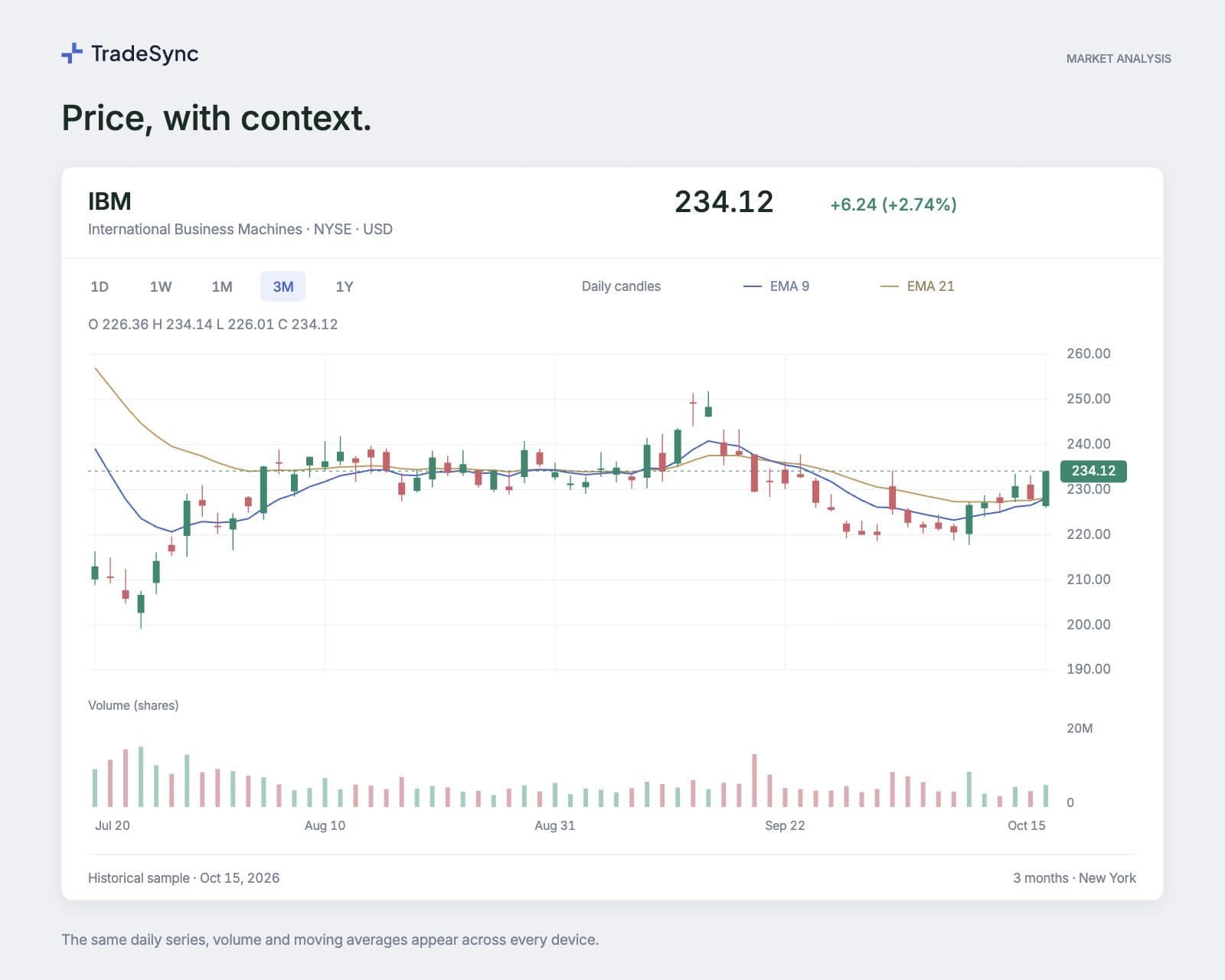Click the 260.00 price axis label
Screen dimensions: 1225x980
1088,354
